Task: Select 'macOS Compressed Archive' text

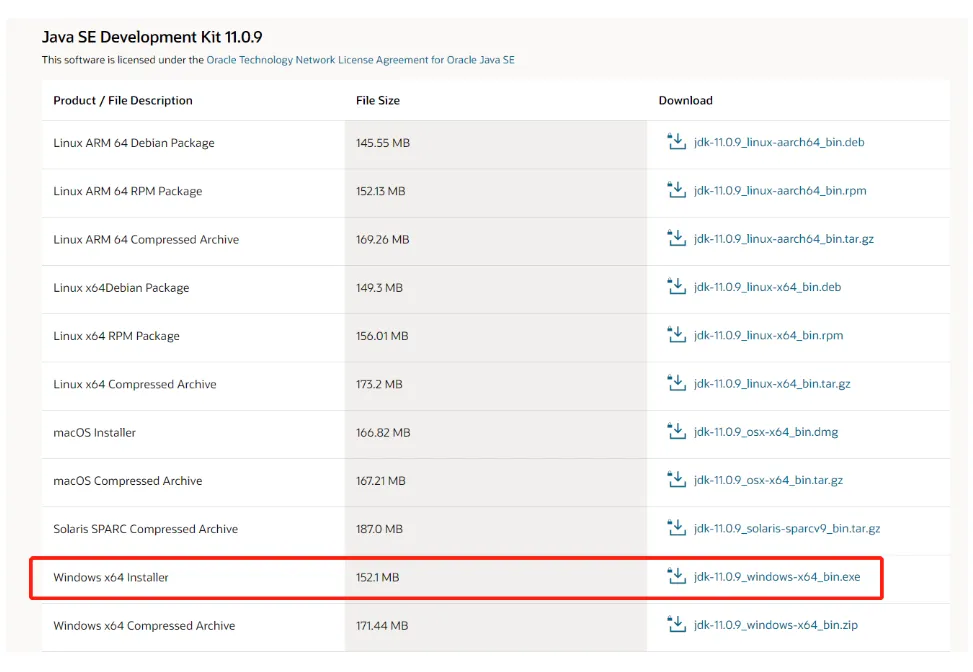Action: click(x=128, y=481)
